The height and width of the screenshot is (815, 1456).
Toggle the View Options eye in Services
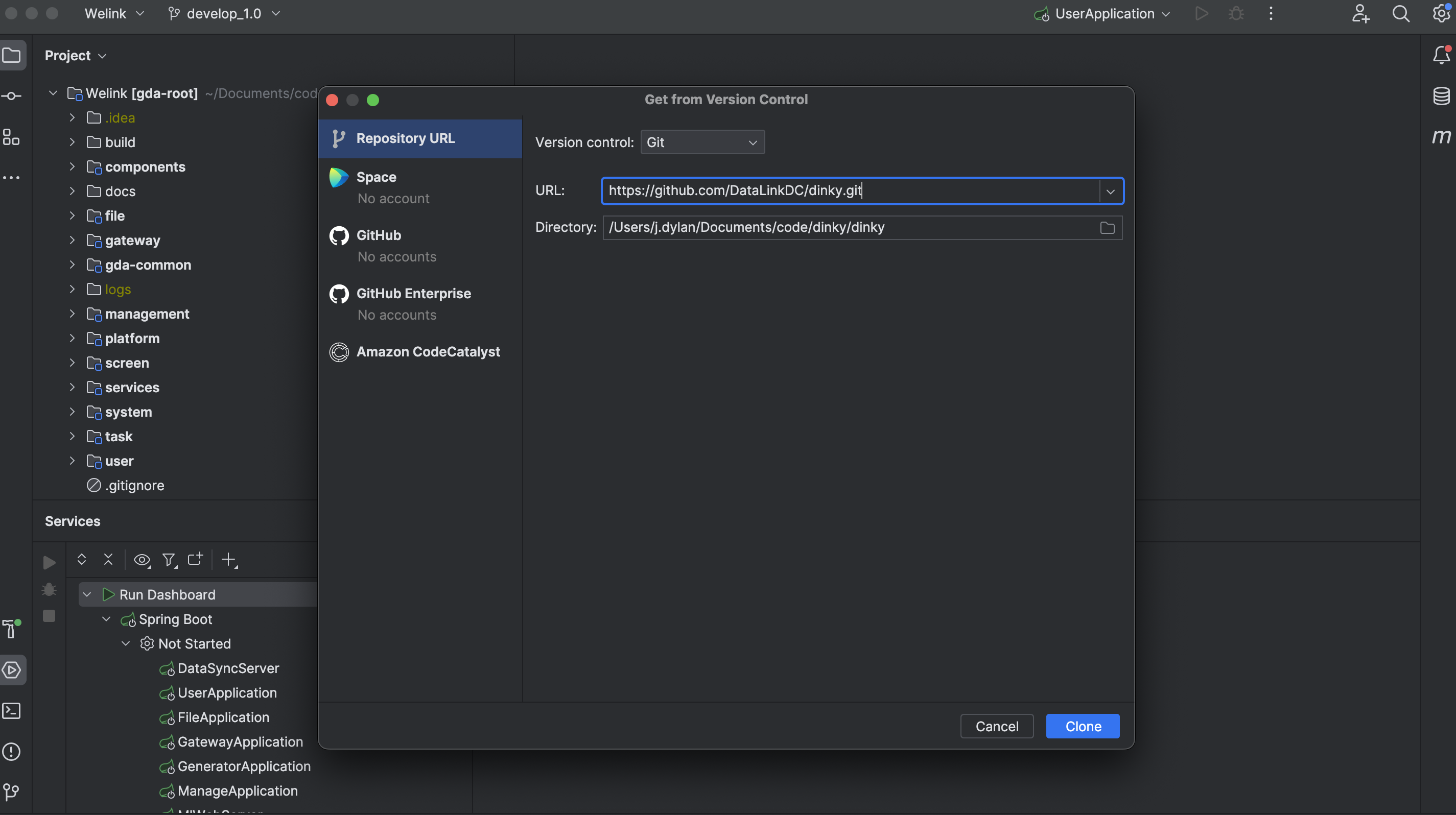(x=142, y=560)
